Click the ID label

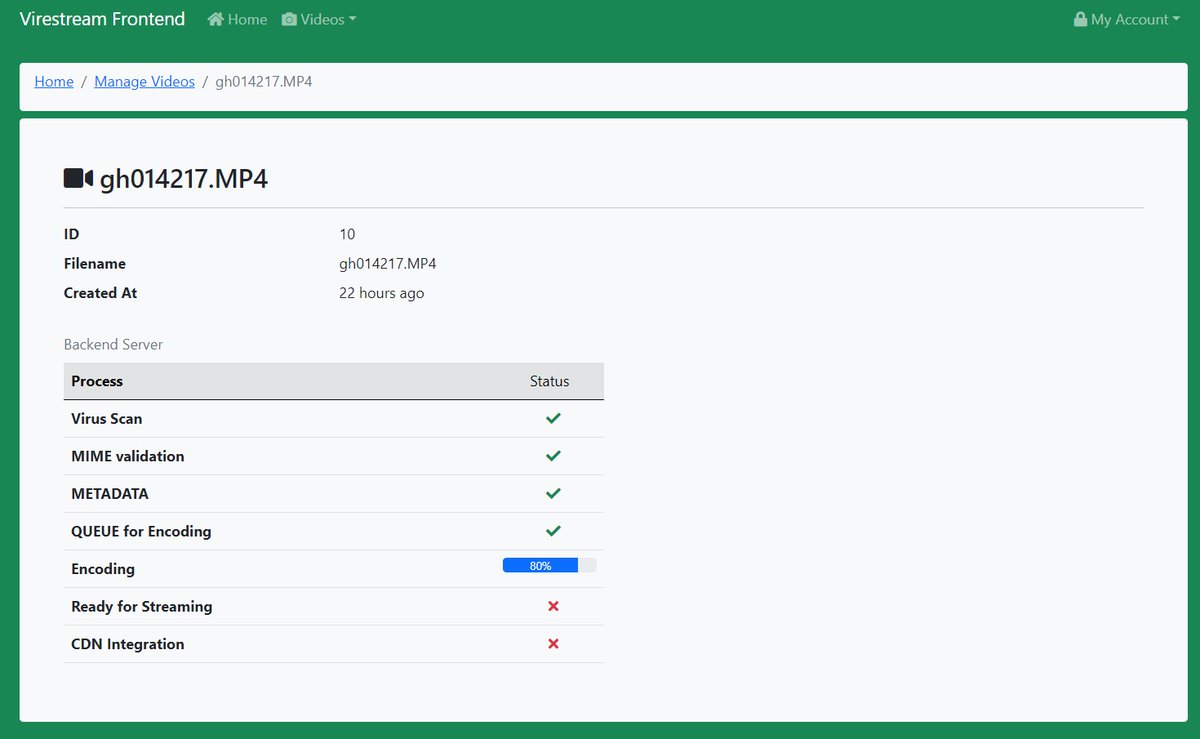coord(71,234)
